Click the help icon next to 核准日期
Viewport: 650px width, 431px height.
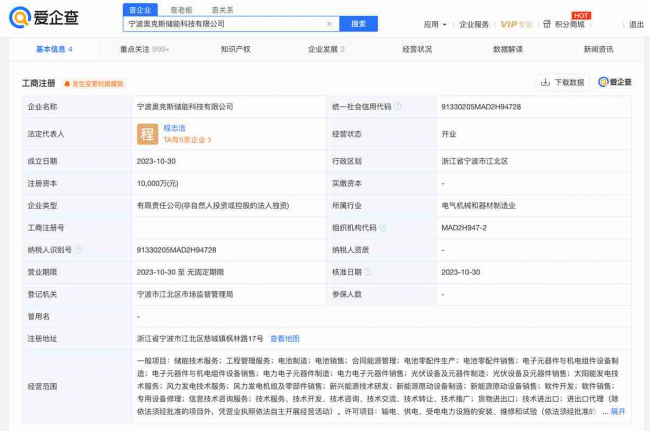367,272
